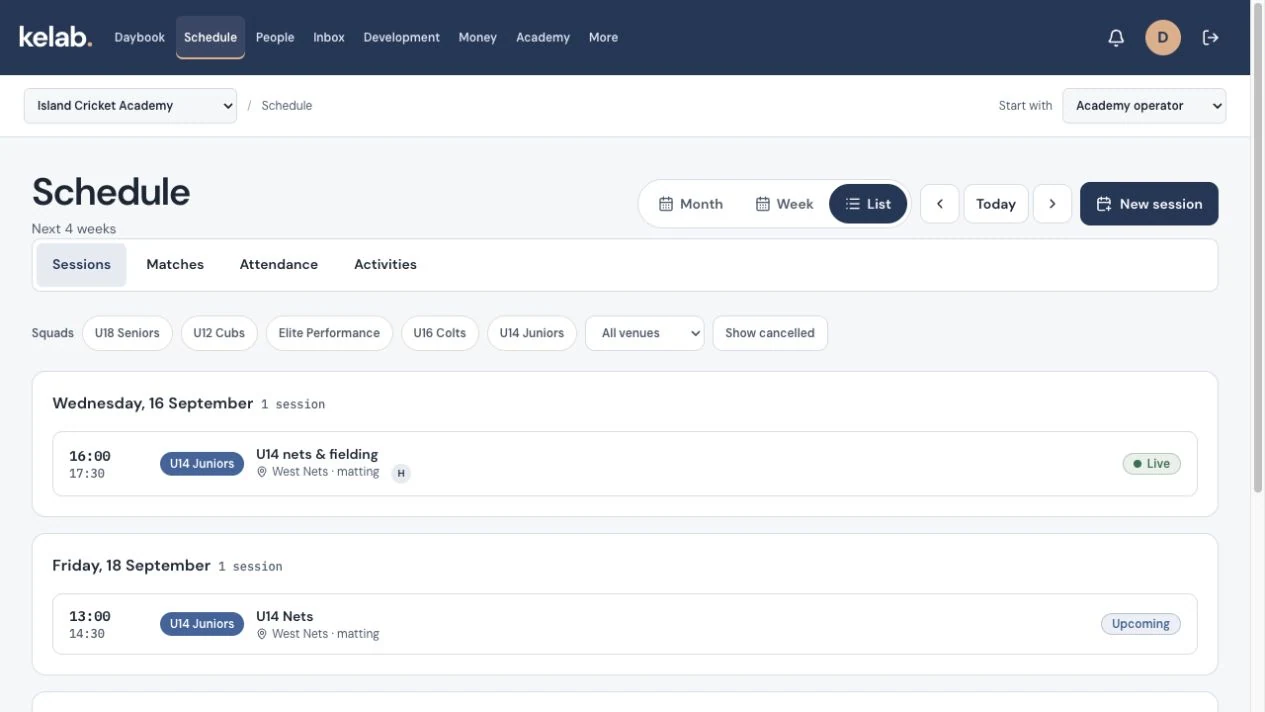Toggle Elite Performance squad filter

(x=329, y=333)
